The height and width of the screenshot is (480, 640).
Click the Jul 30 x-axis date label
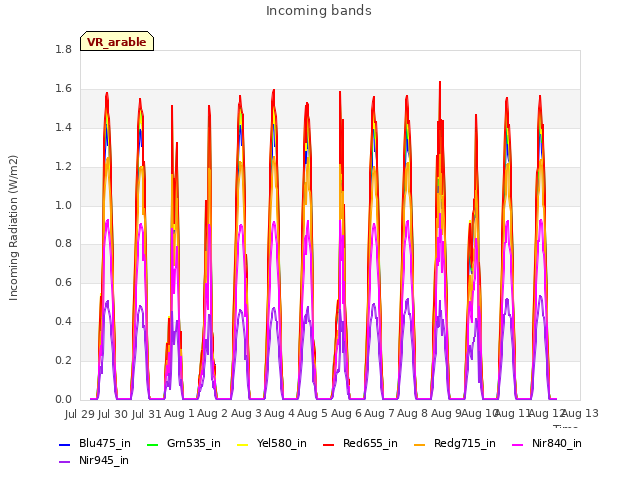coord(113,414)
